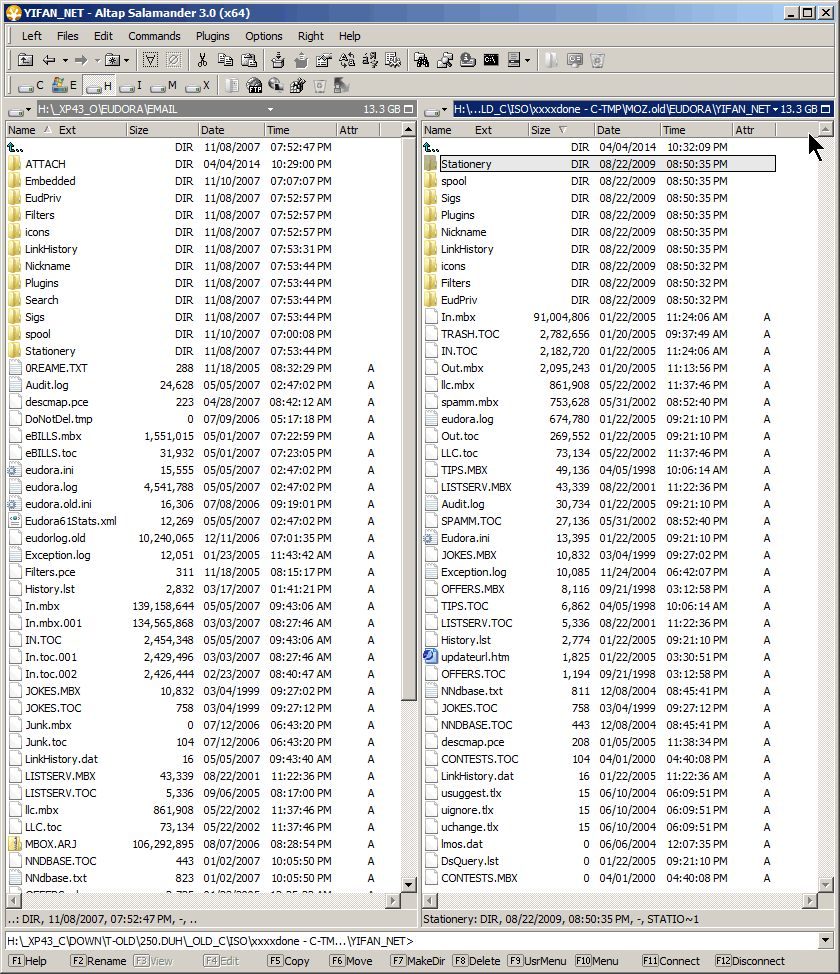Open command line history dropdown
Image resolution: width=840 pixels, height=974 pixels.
coord(825,940)
